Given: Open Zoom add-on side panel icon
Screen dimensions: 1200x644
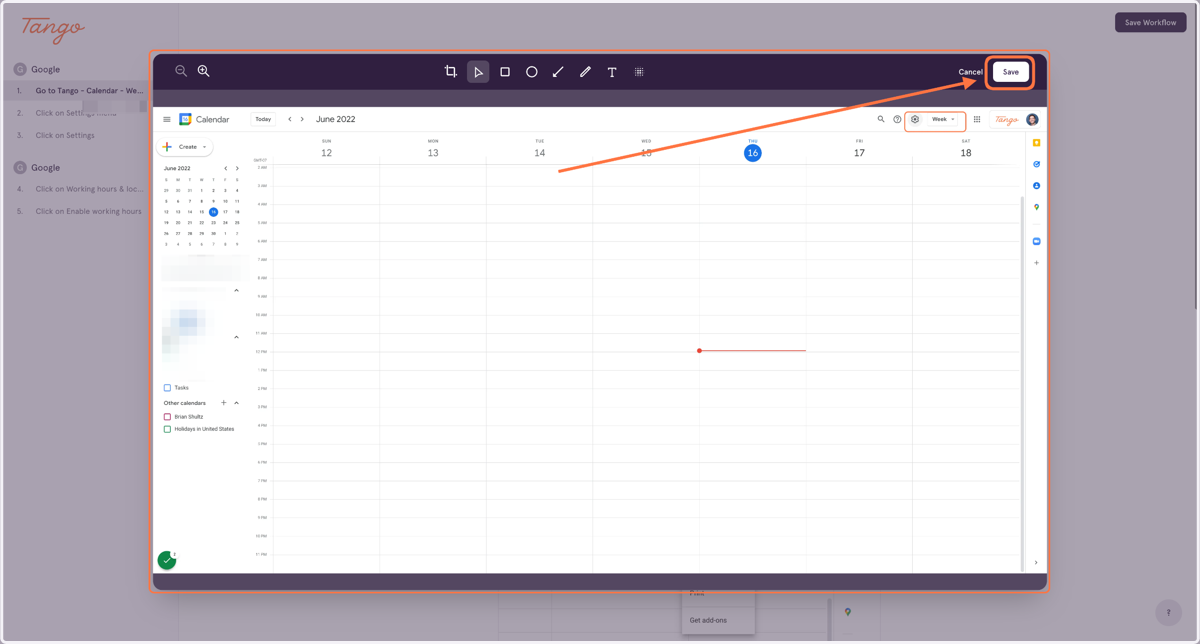Looking at the screenshot, I should click(1036, 241).
